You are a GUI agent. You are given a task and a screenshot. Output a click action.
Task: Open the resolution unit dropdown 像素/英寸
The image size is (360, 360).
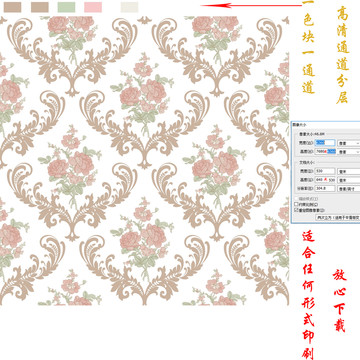tap(349, 189)
